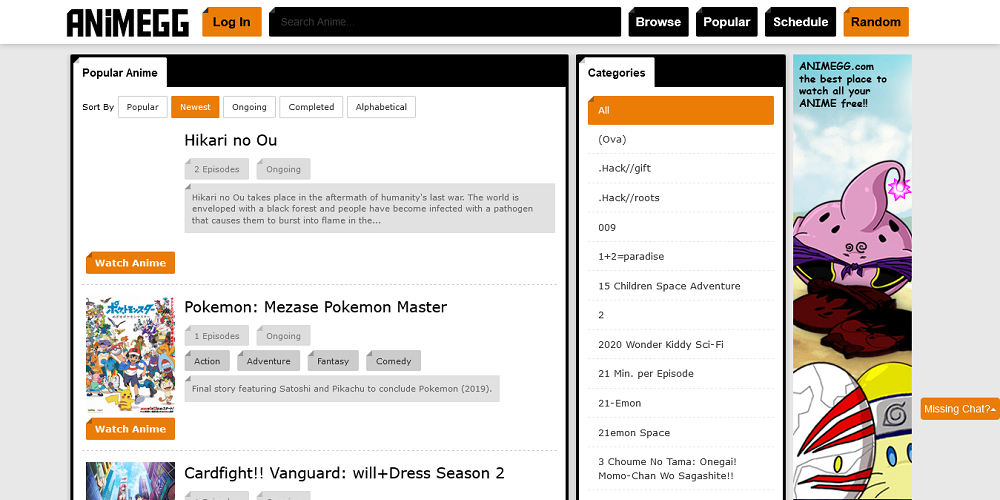Select the 21emon Space category

[680, 432]
